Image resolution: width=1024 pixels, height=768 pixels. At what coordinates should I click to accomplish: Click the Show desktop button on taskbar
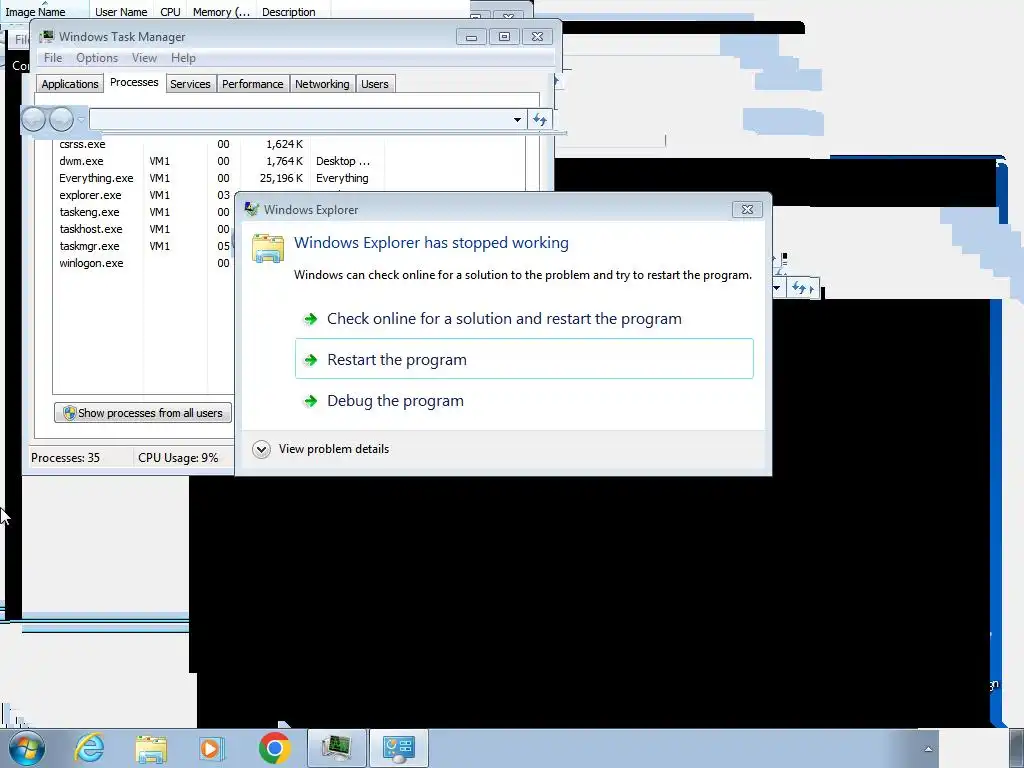pyautogui.click(x=1016, y=748)
